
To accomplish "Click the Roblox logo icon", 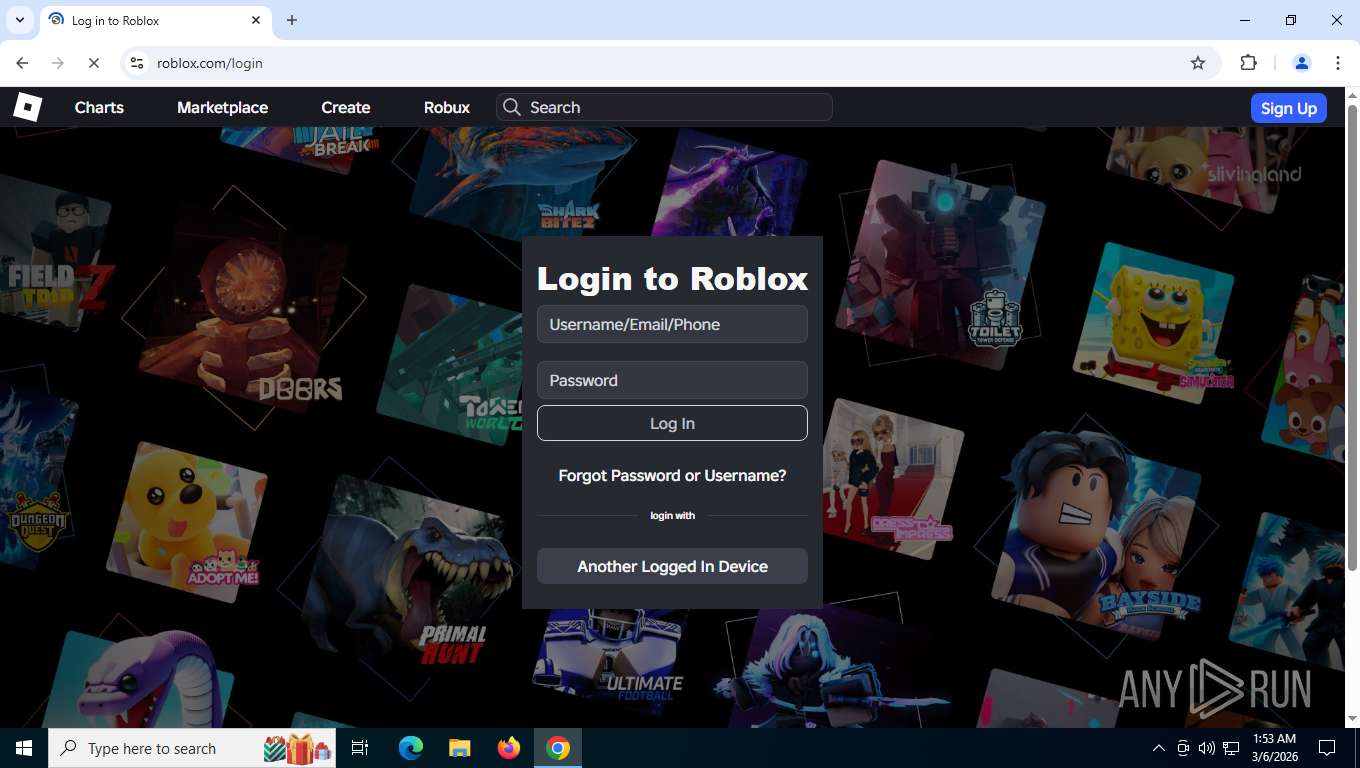I will point(27,107).
